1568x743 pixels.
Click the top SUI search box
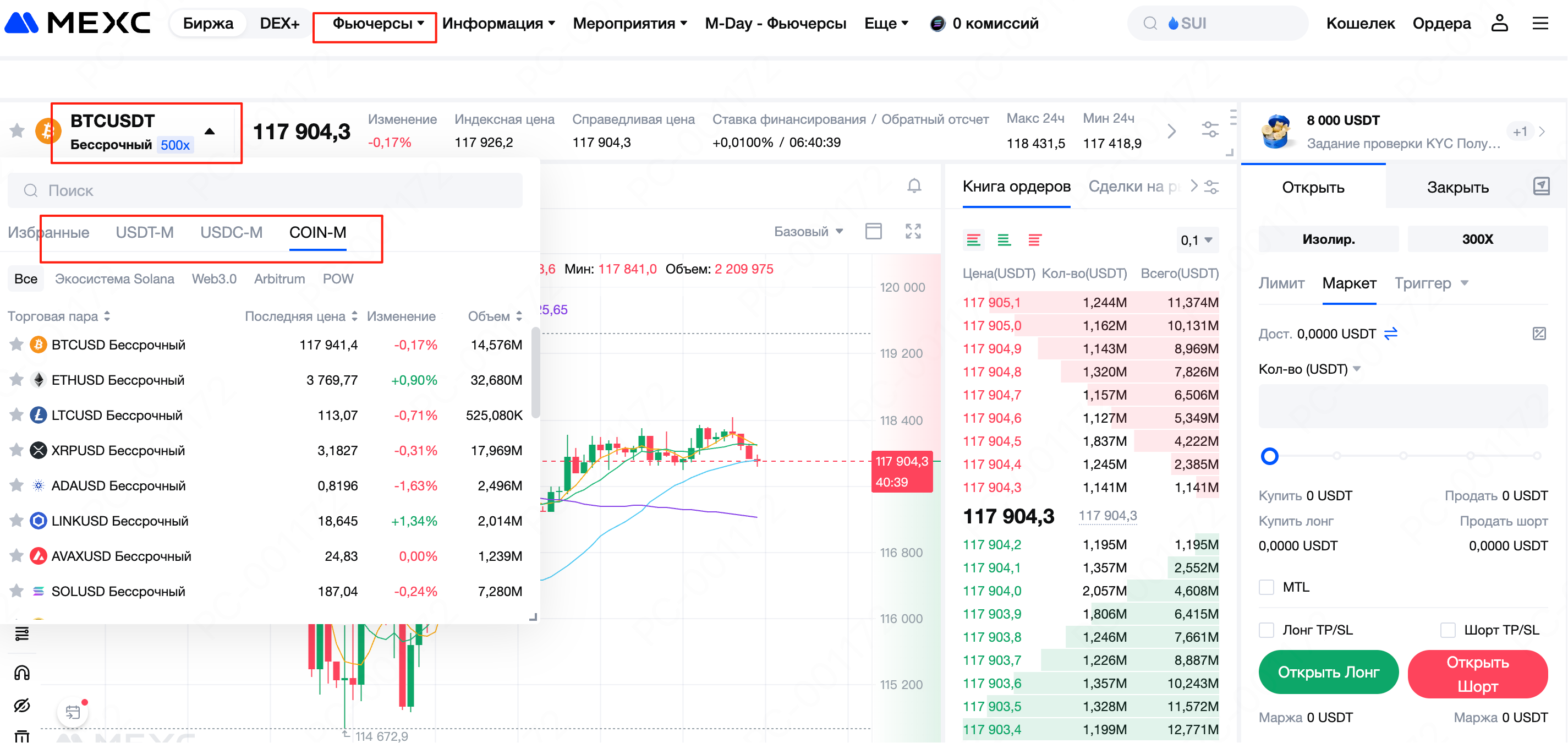coord(1218,23)
